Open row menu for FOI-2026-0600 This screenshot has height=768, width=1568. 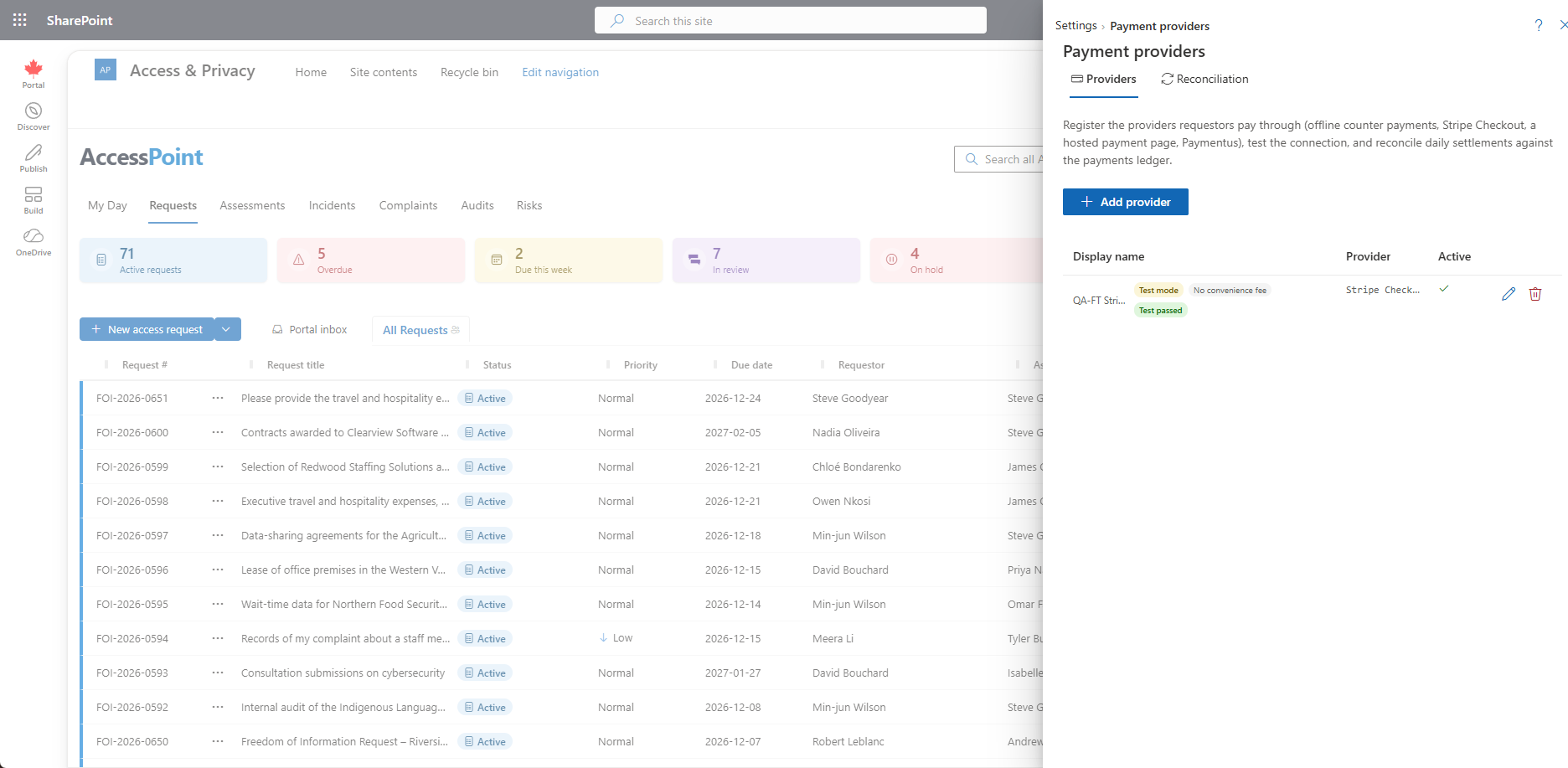click(218, 432)
